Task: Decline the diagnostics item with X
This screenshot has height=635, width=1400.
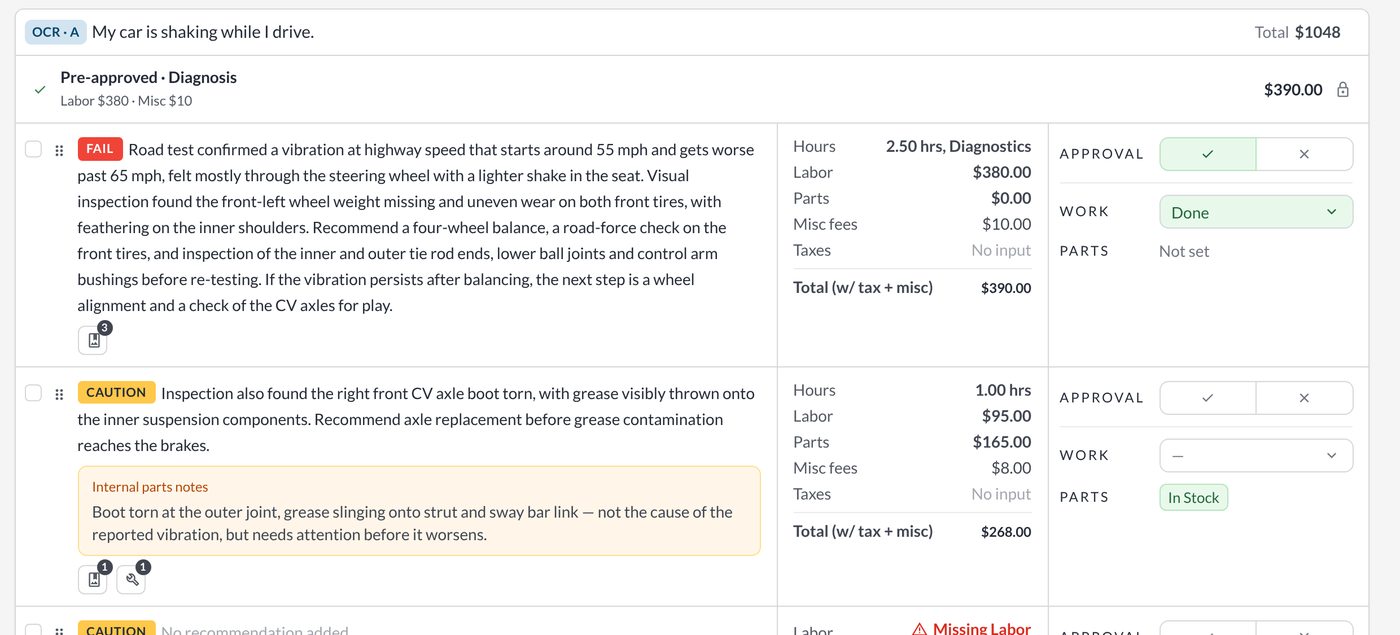Action: 1304,154
